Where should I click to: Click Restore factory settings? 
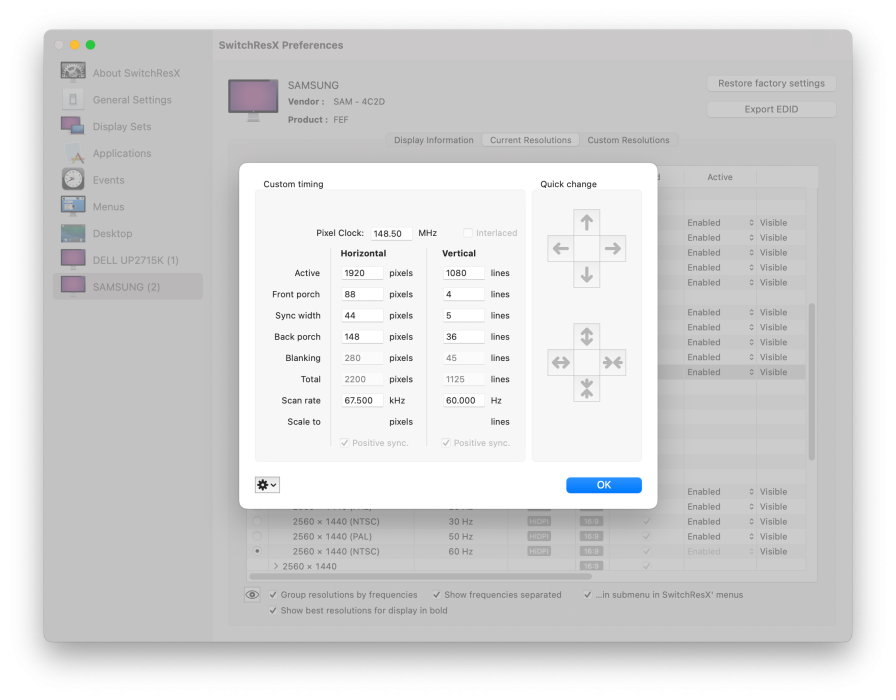tap(771, 83)
